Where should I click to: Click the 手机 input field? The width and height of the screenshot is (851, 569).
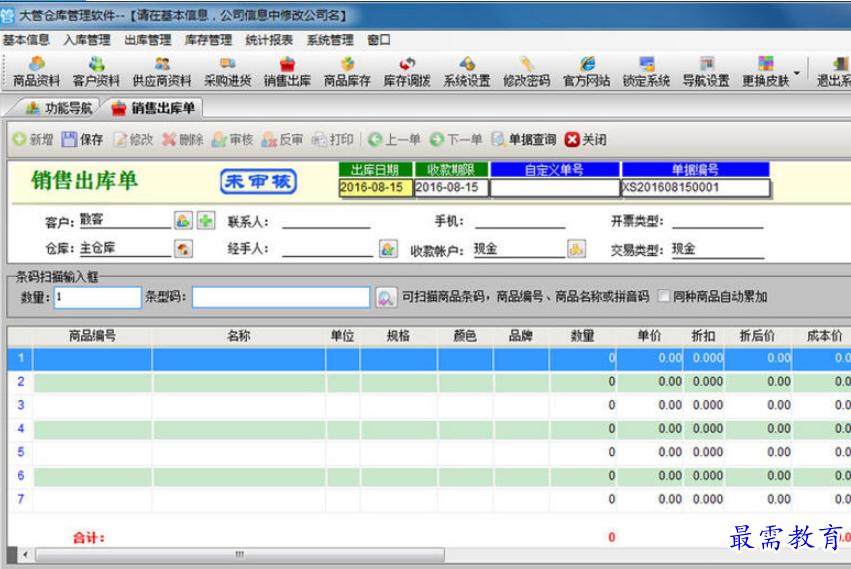pos(520,221)
